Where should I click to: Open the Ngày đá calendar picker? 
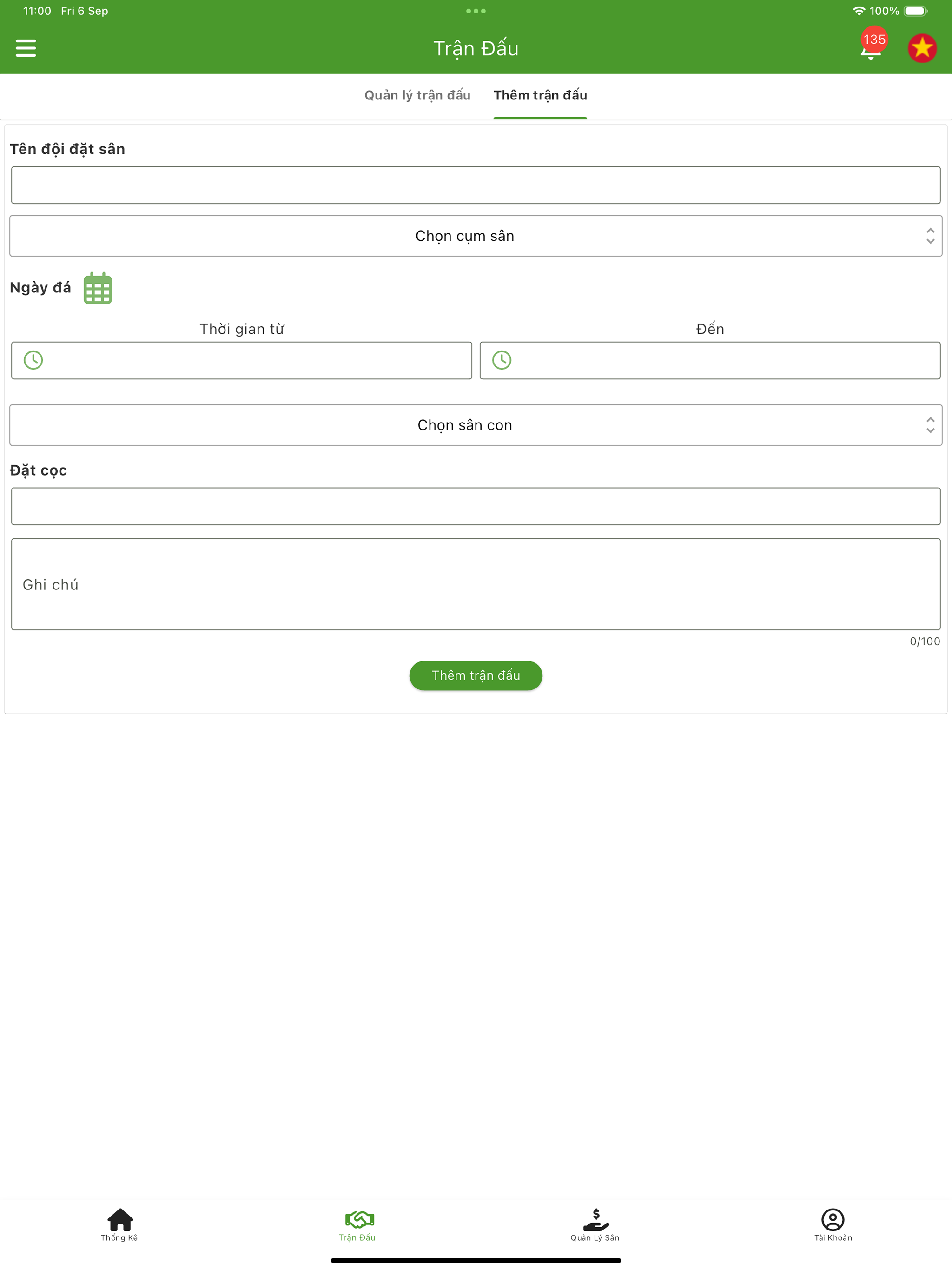98,288
